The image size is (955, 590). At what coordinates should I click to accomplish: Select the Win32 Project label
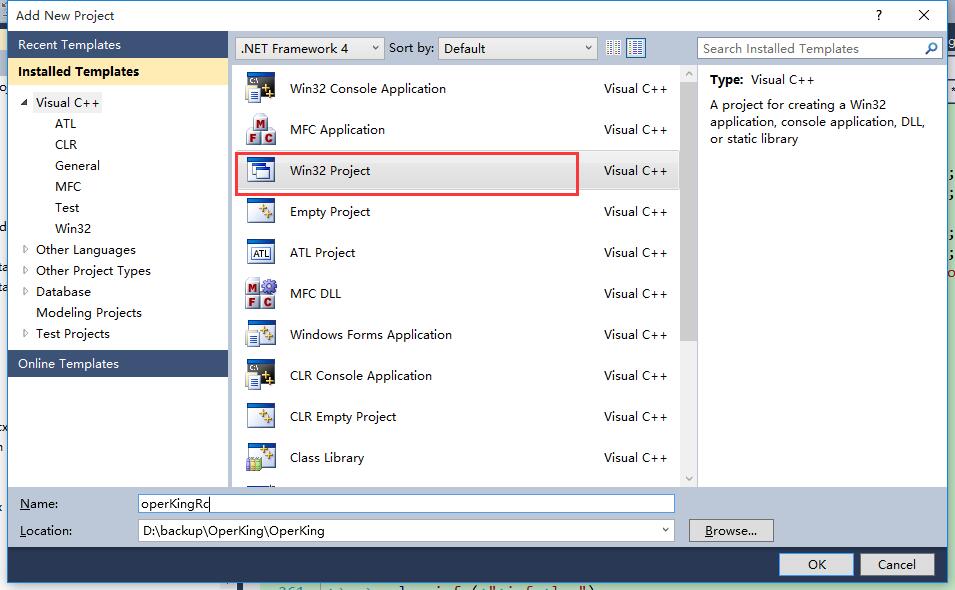point(330,170)
